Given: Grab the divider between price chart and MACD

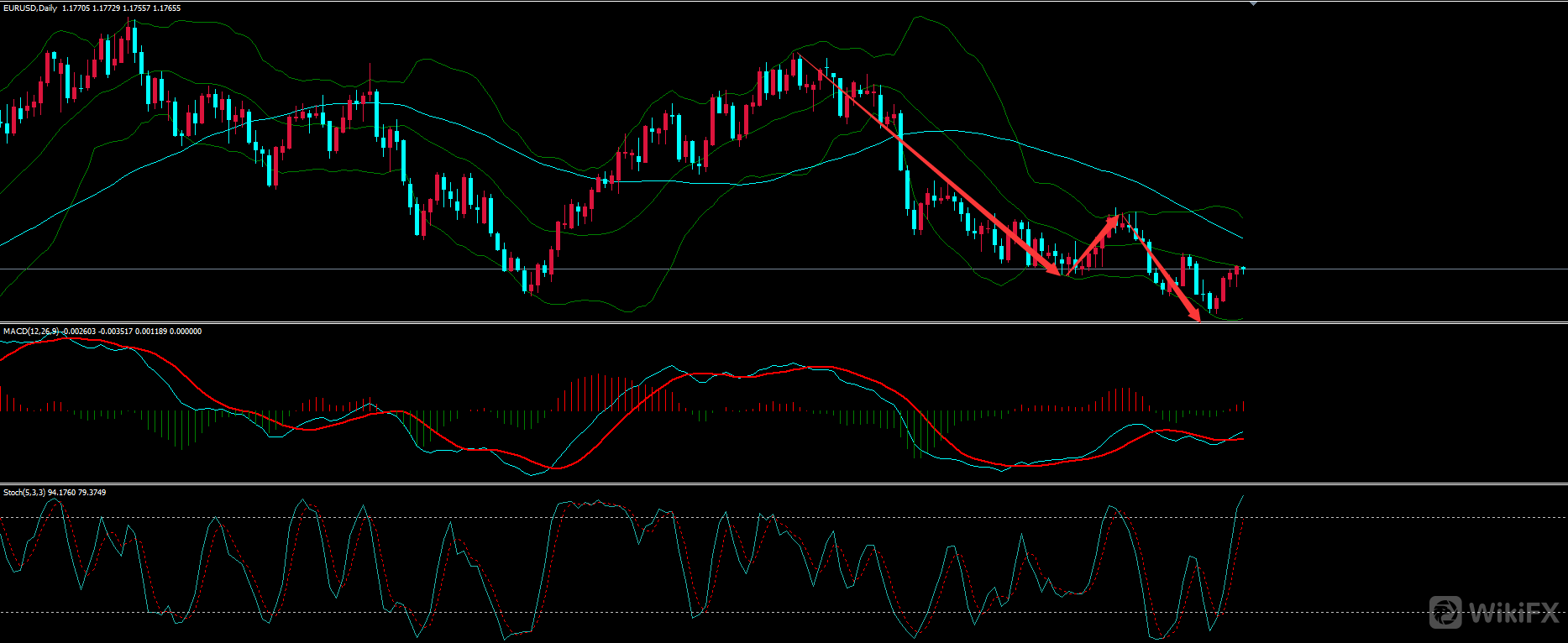Looking at the screenshot, I should point(784,322).
